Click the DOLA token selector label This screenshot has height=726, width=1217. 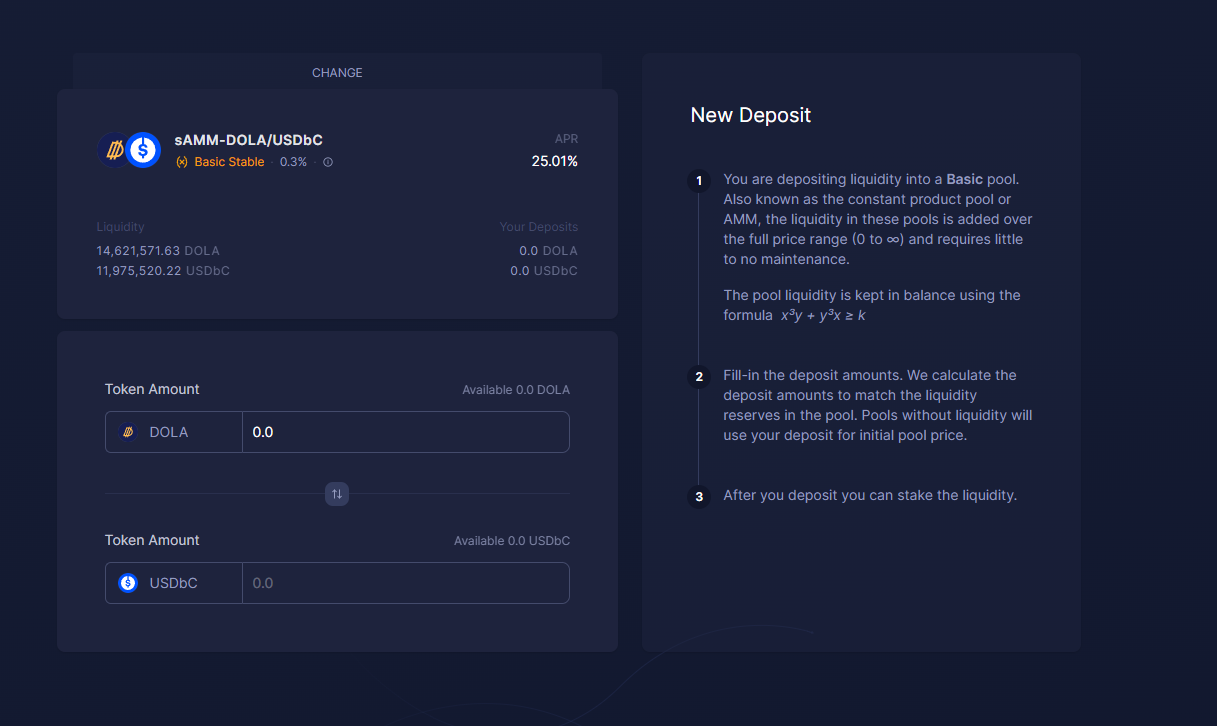tap(169, 432)
